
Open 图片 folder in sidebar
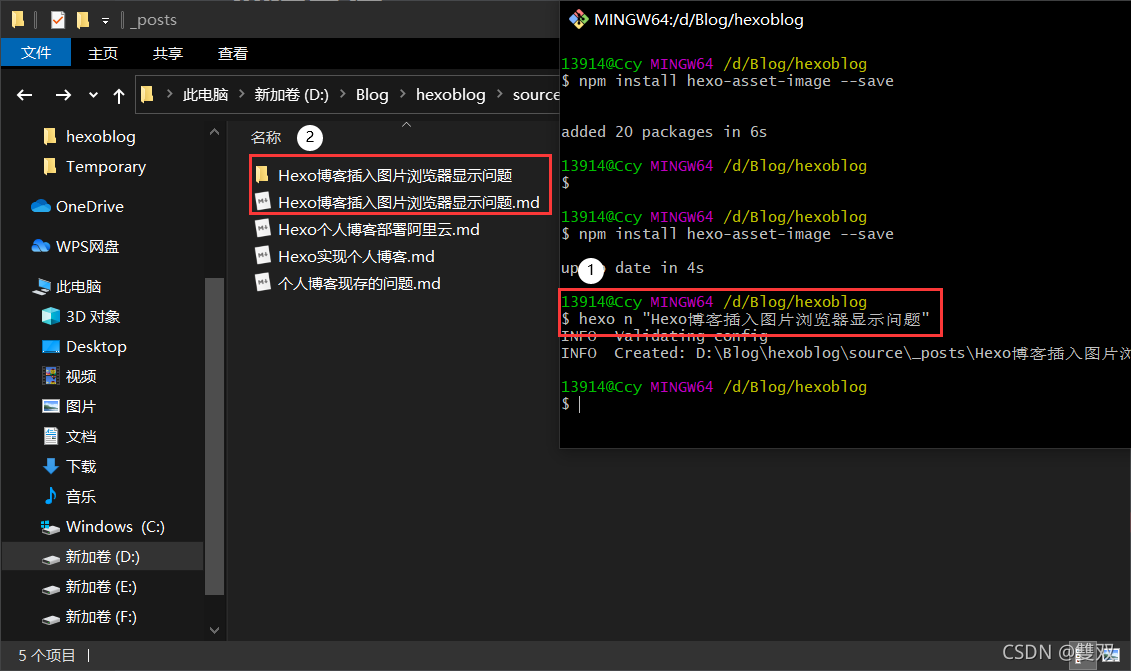[x=80, y=407]
